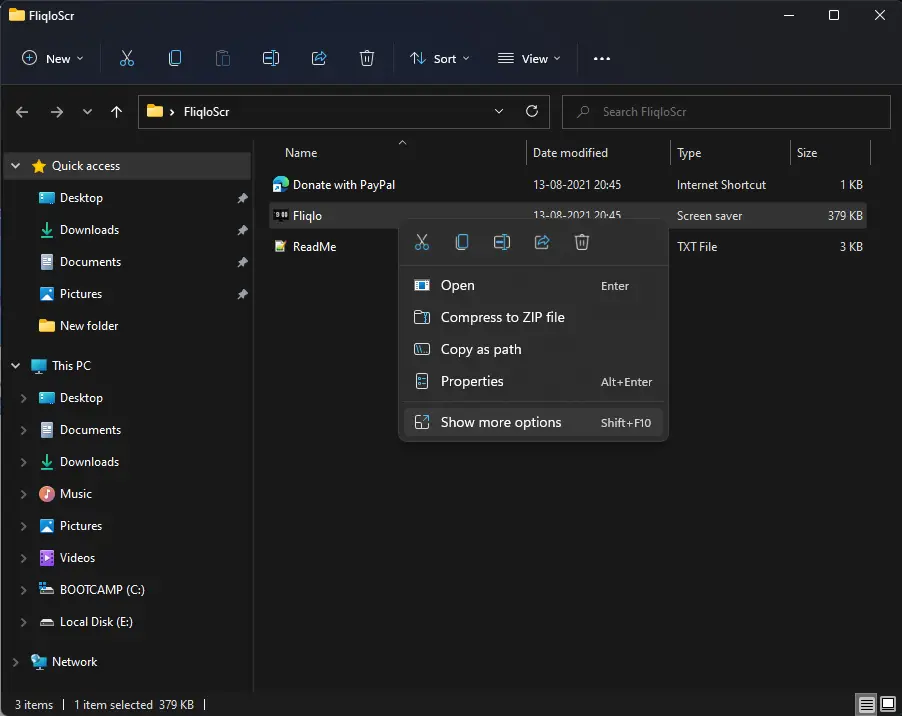Rename the file using the context menu icon
Image resolution: width=902 pixels, height=716 pixels.
pos(502,242)
